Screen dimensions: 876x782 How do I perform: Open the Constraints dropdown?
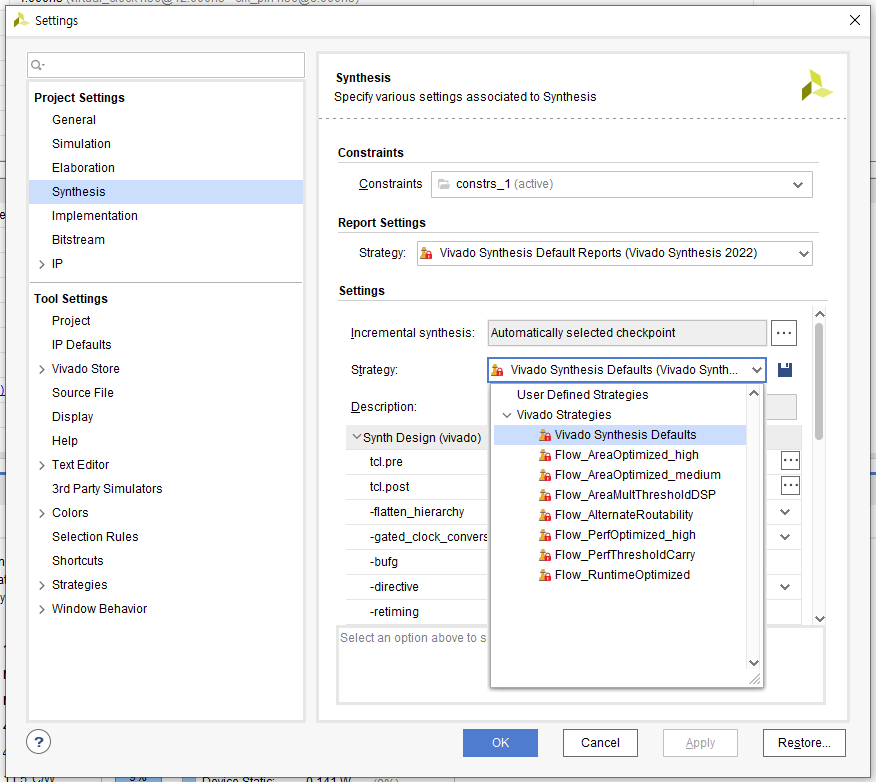798,184
